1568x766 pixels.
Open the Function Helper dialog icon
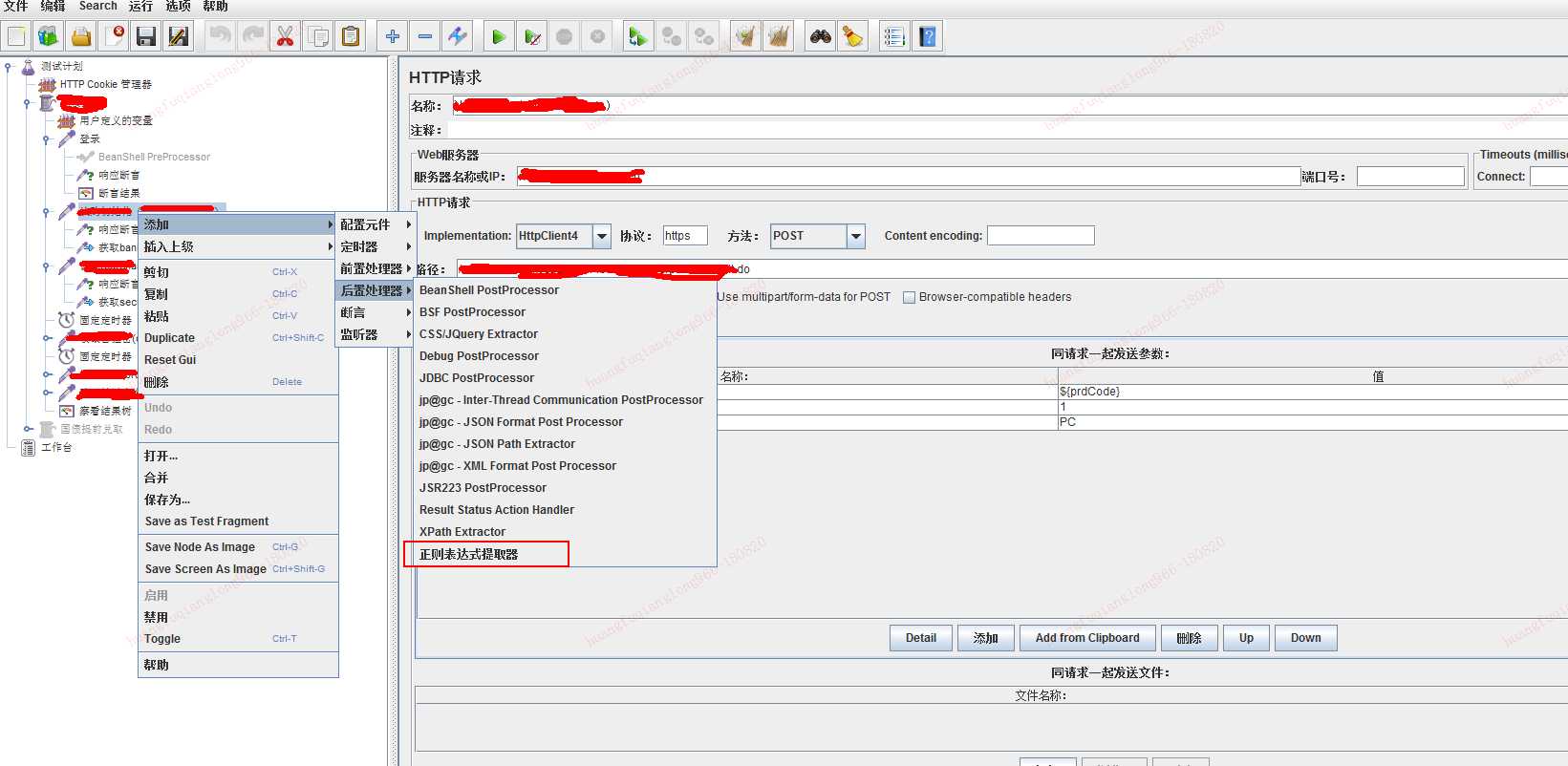coord(894,36)
